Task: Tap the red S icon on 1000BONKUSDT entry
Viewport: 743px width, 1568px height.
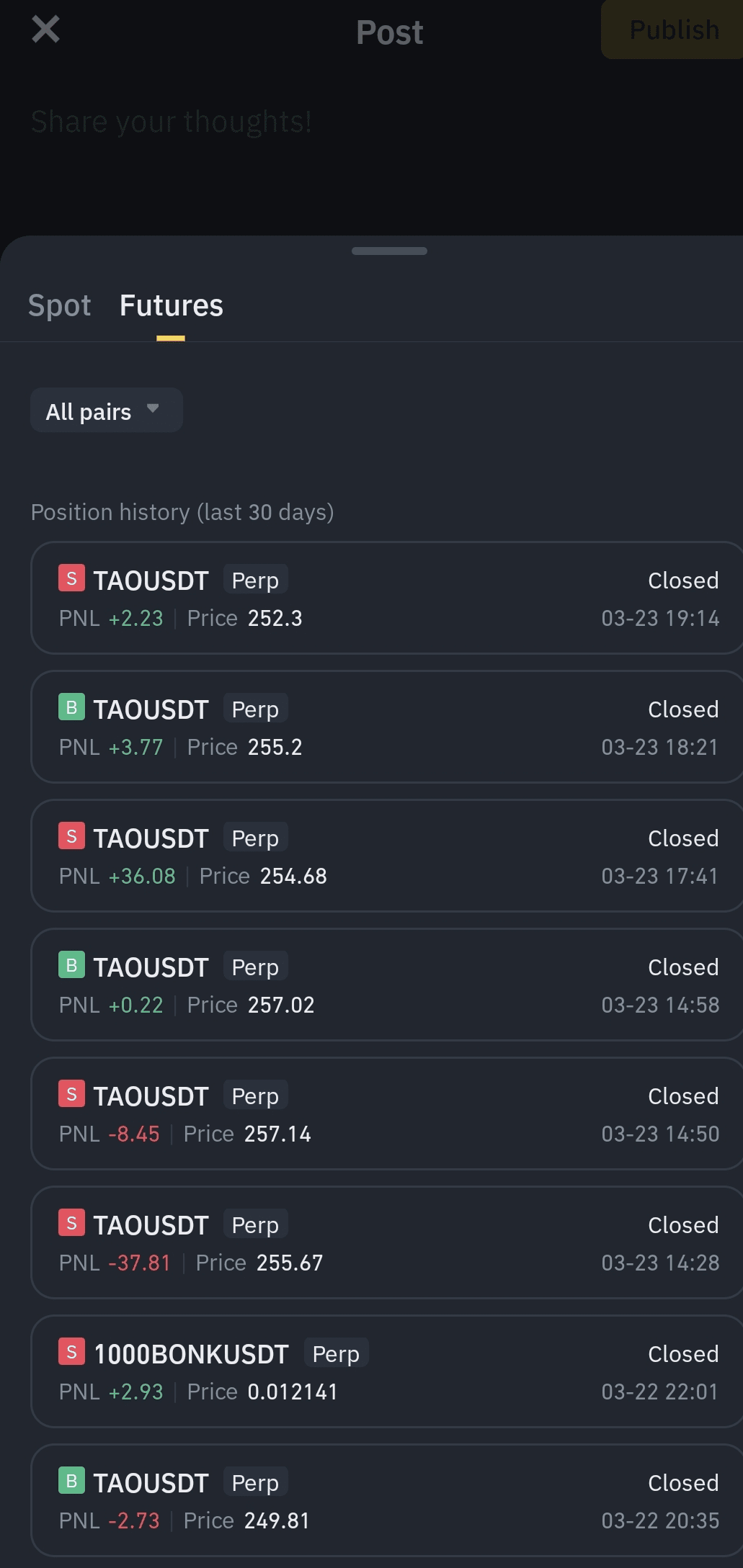Action: [x=71, y=1352]
